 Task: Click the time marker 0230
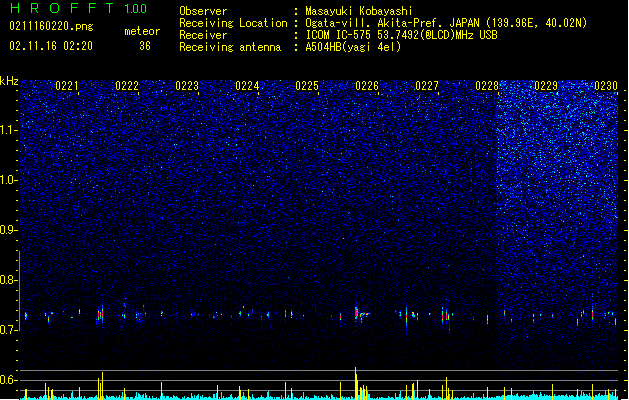[606, 86]
